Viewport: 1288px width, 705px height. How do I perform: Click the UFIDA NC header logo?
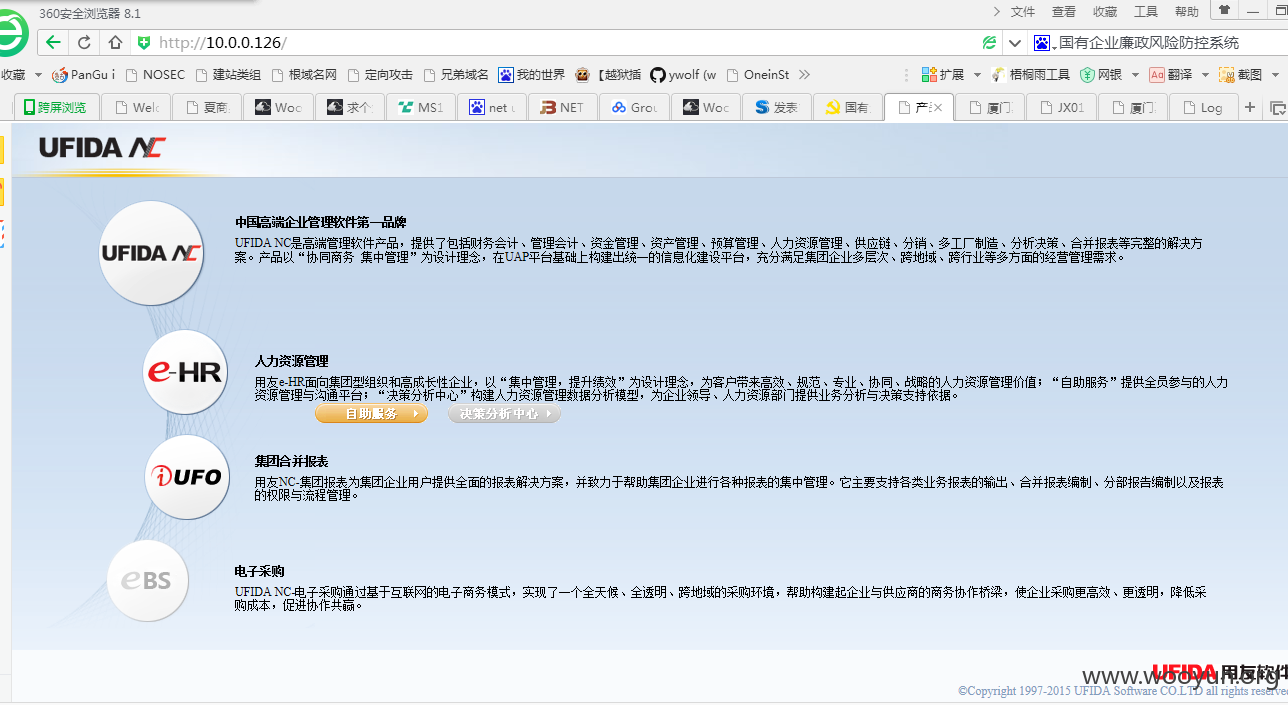tap(102, 148)
